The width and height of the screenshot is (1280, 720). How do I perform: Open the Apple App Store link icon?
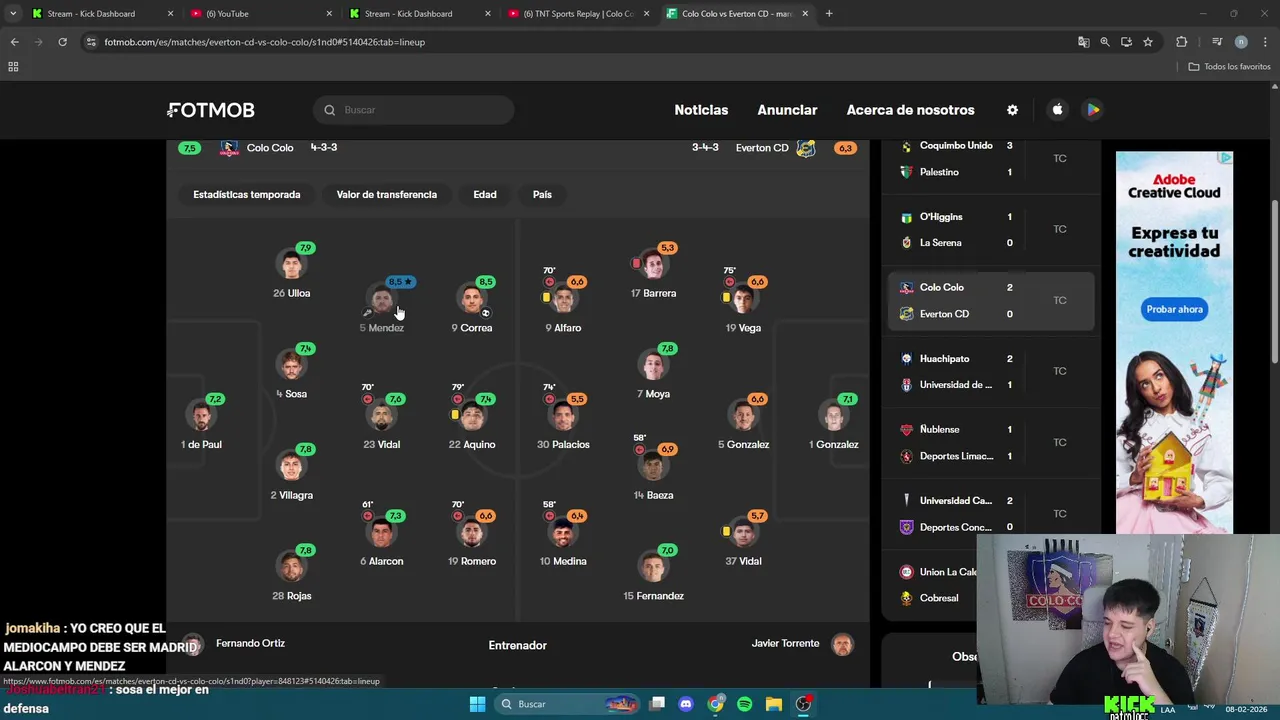1057,110
